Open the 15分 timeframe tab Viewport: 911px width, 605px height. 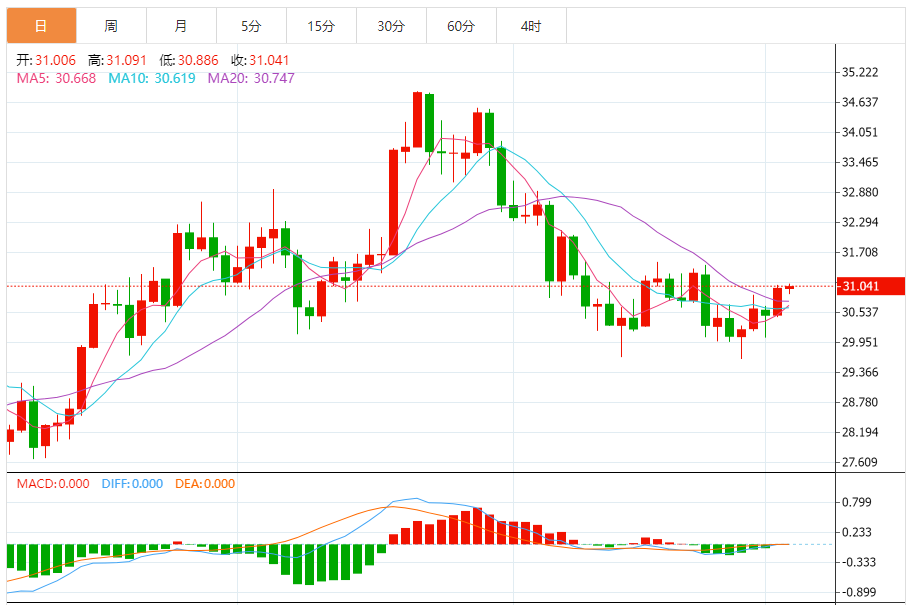[x=321, y=26]
